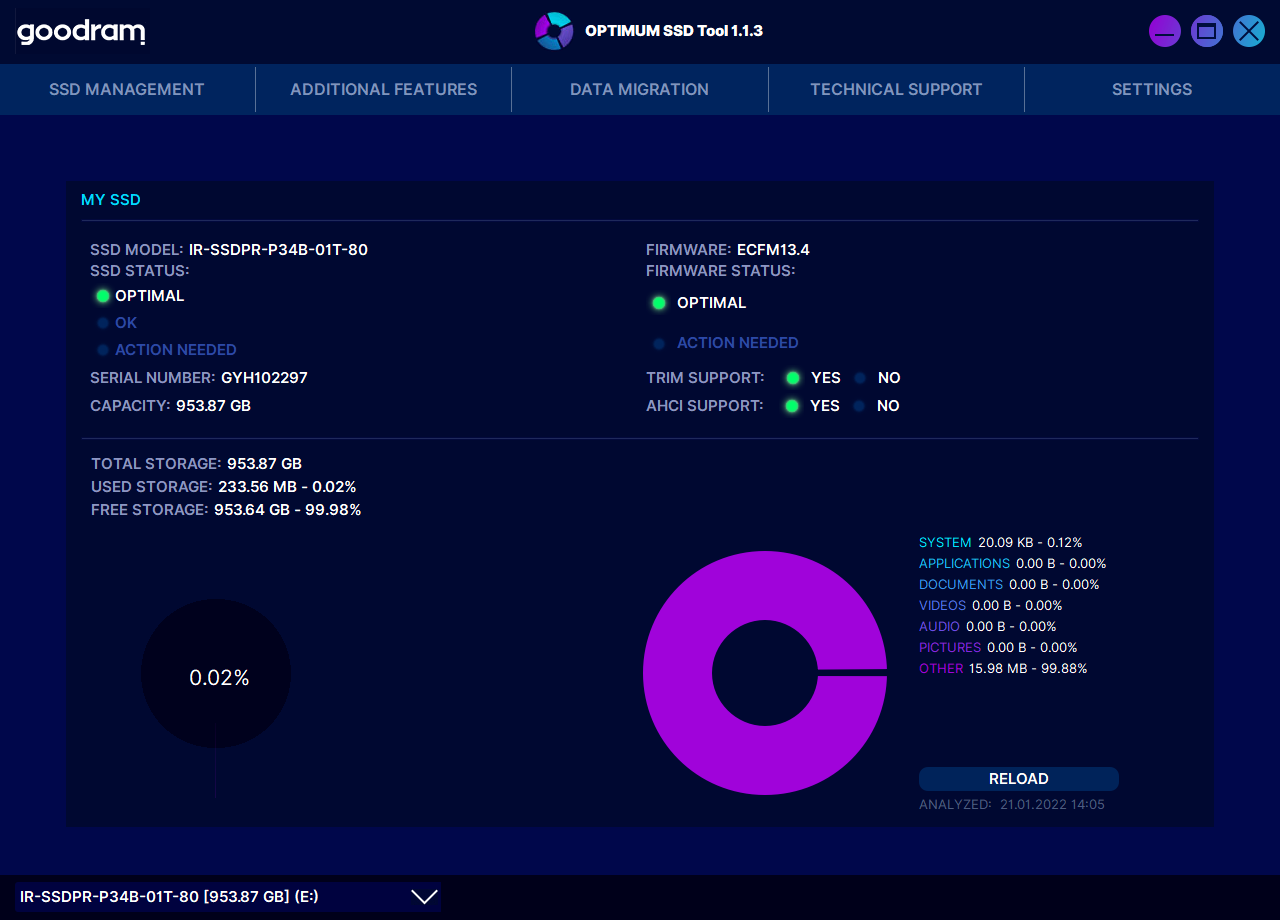This screenshot has height=920, width=1280.
Task: Click the SSD model value IR-SSDPR-P34B-01T-80
Action: click(278, 250)
